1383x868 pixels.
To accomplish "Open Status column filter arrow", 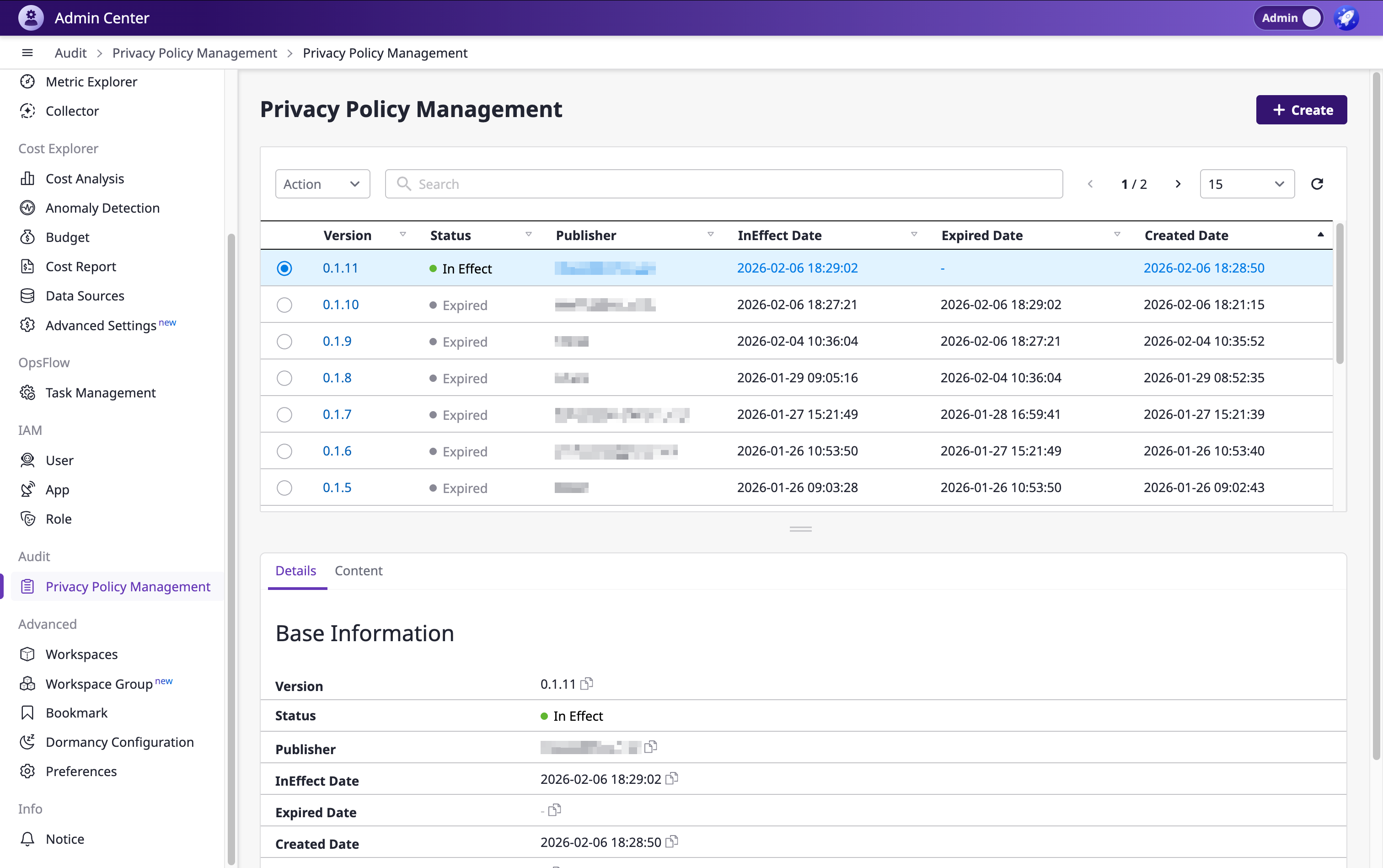I will click(x=528, y=235).
